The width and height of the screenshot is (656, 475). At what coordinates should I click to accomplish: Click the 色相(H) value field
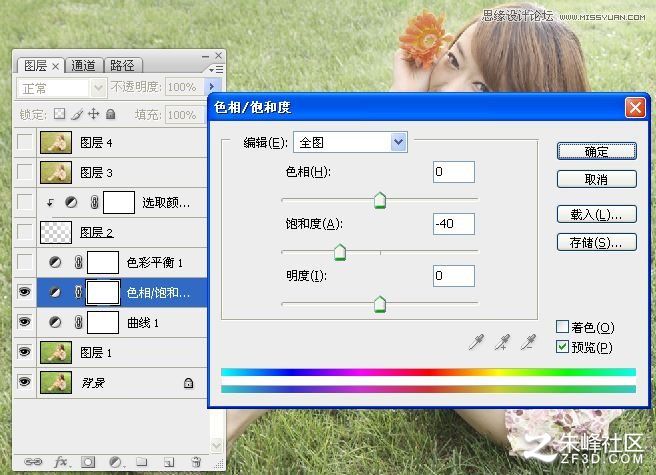click(x=454, y=172)
